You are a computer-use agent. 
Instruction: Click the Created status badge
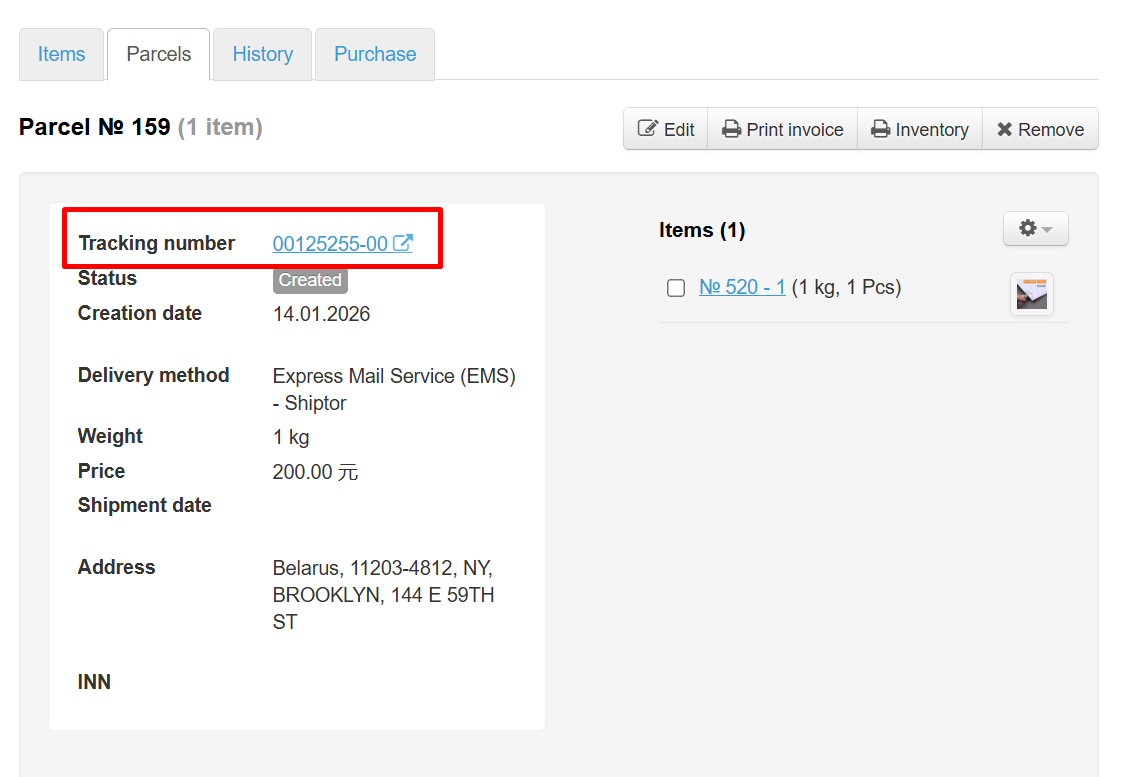pyautogui.click(x=310, y=280)
